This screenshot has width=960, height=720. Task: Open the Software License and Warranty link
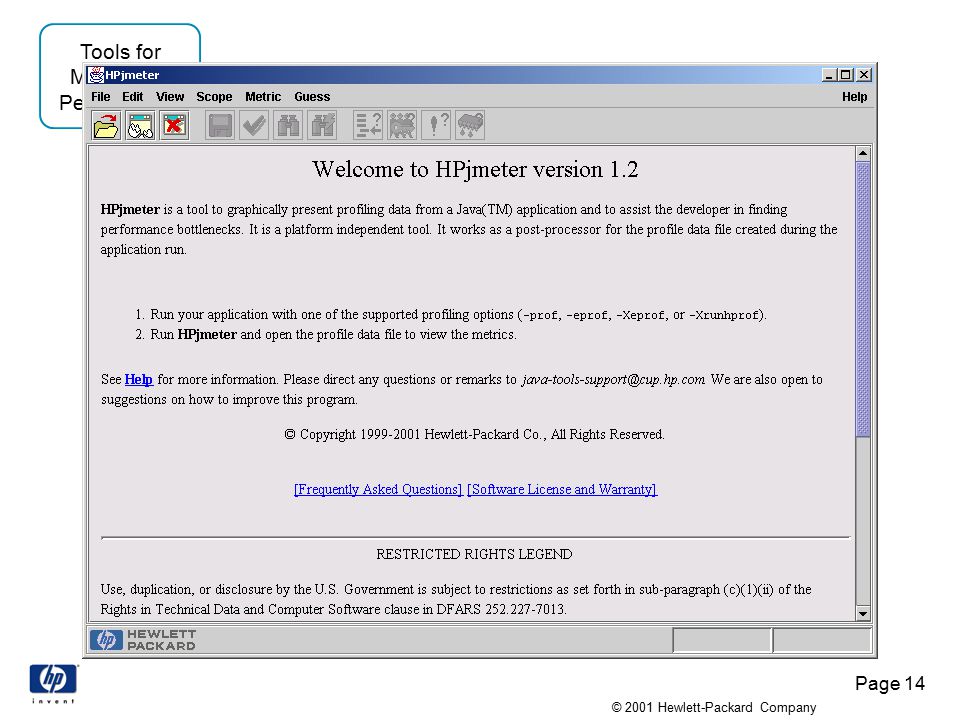pos(562,489)
